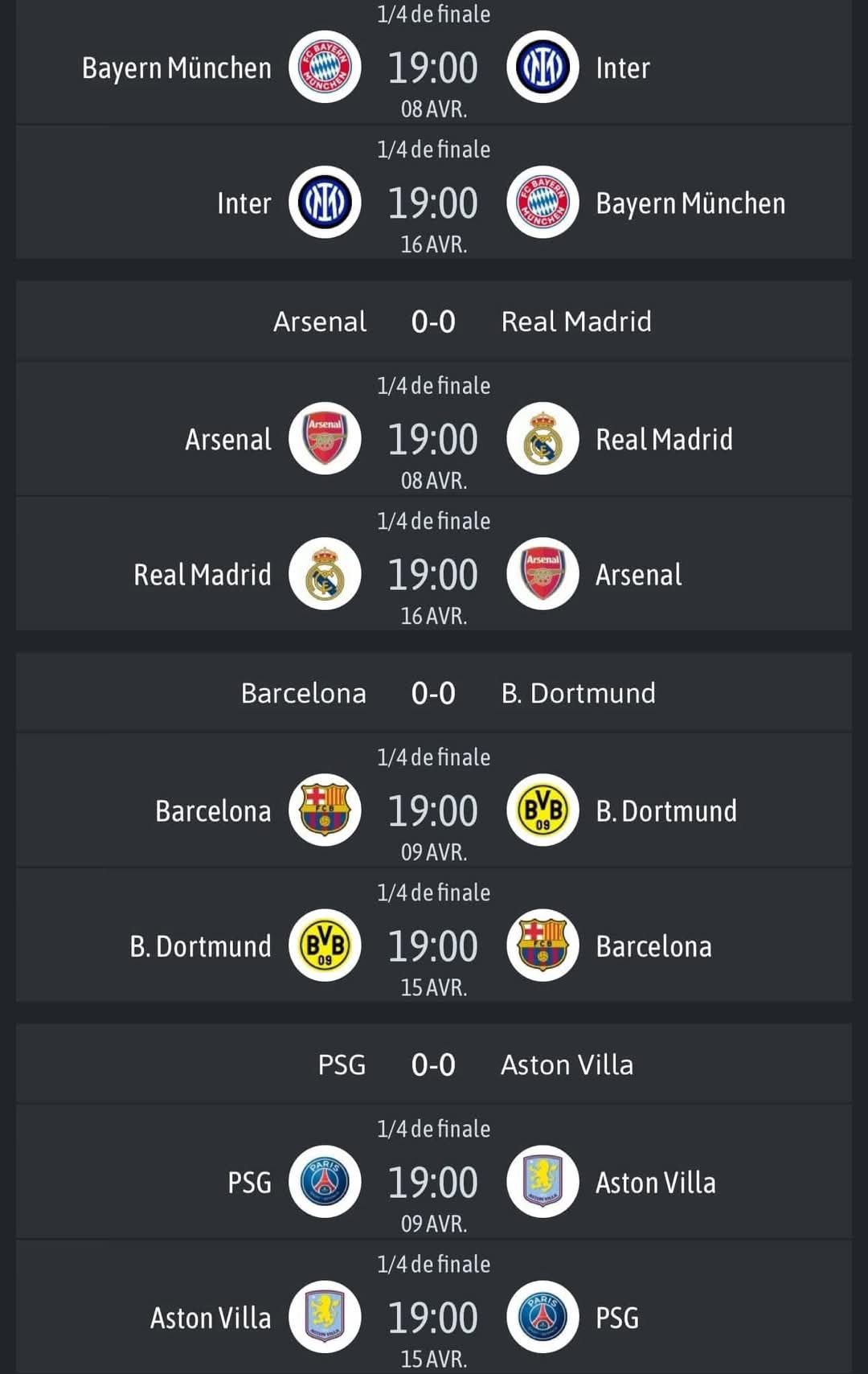Image resolution: width=868 pixels, height=1374 pixels.
Task: Click Arsenal team name in Real Madrid's 16 AVR. fixture
Action: (638, 575)
